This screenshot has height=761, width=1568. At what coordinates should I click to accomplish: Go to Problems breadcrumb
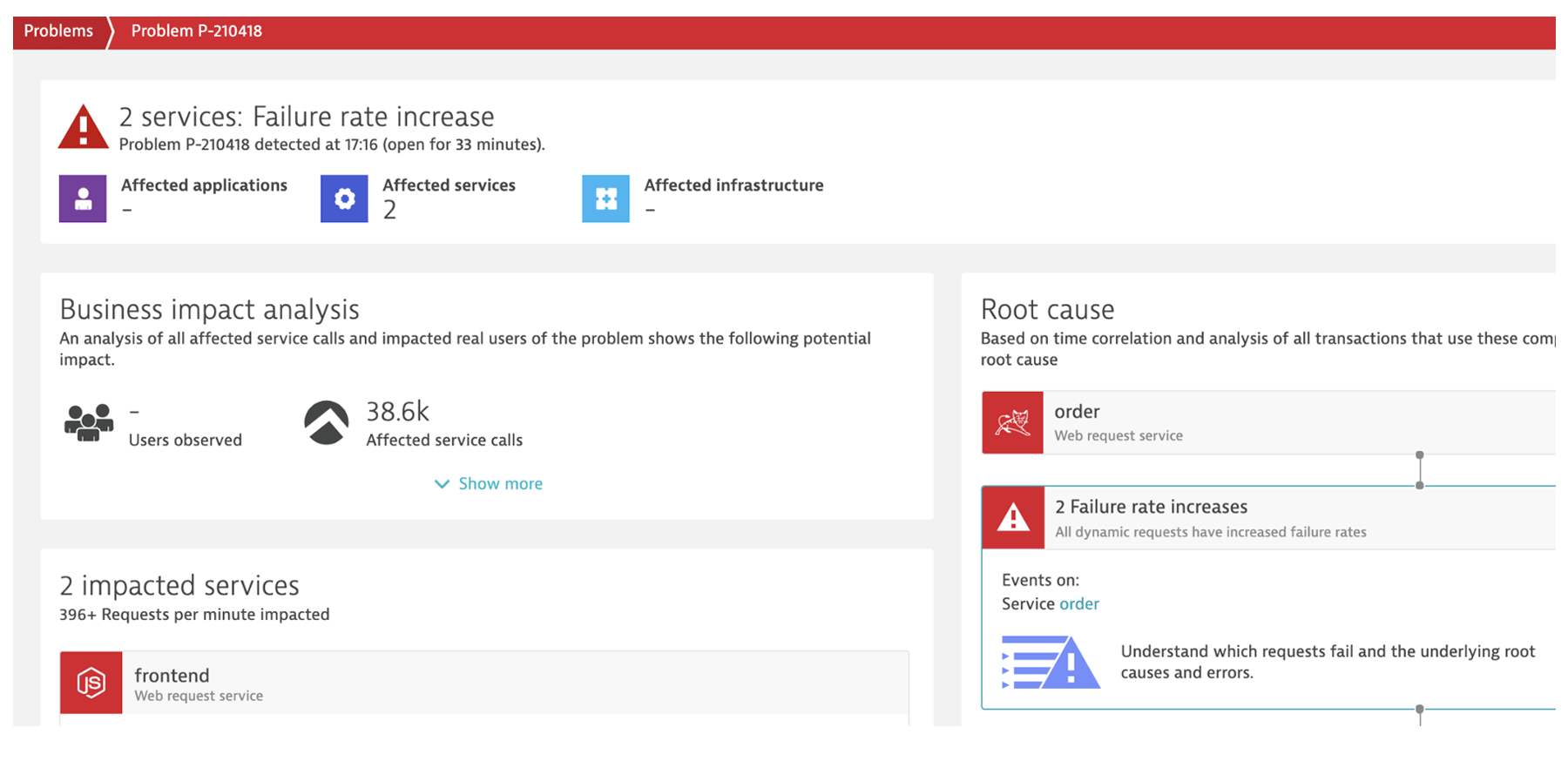click(58, 31)
